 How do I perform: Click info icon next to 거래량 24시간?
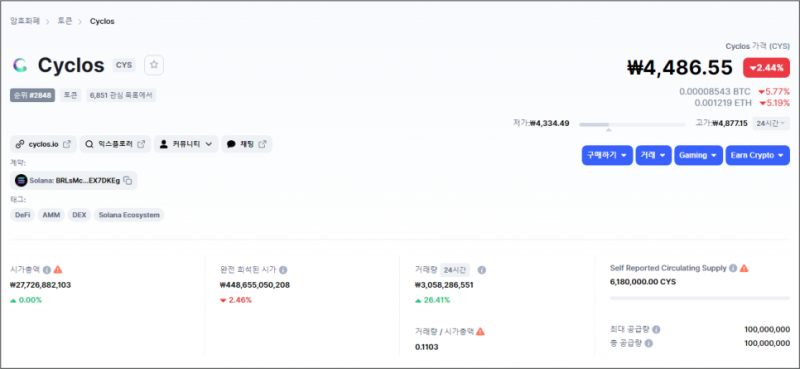pyautogui.click(x=482, y=270)
